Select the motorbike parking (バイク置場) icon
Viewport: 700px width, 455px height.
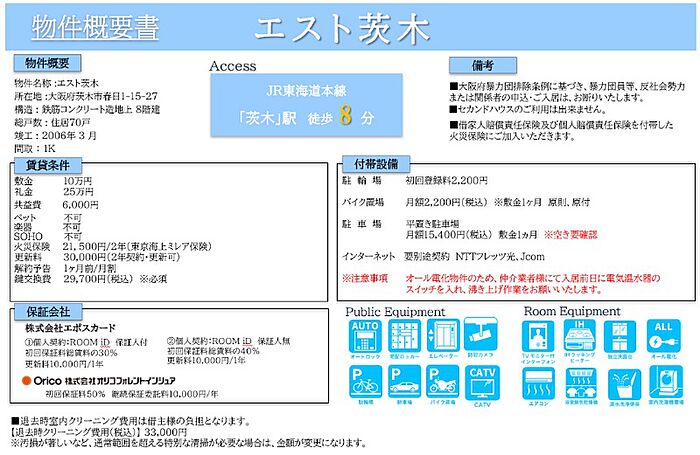[441, 381]
